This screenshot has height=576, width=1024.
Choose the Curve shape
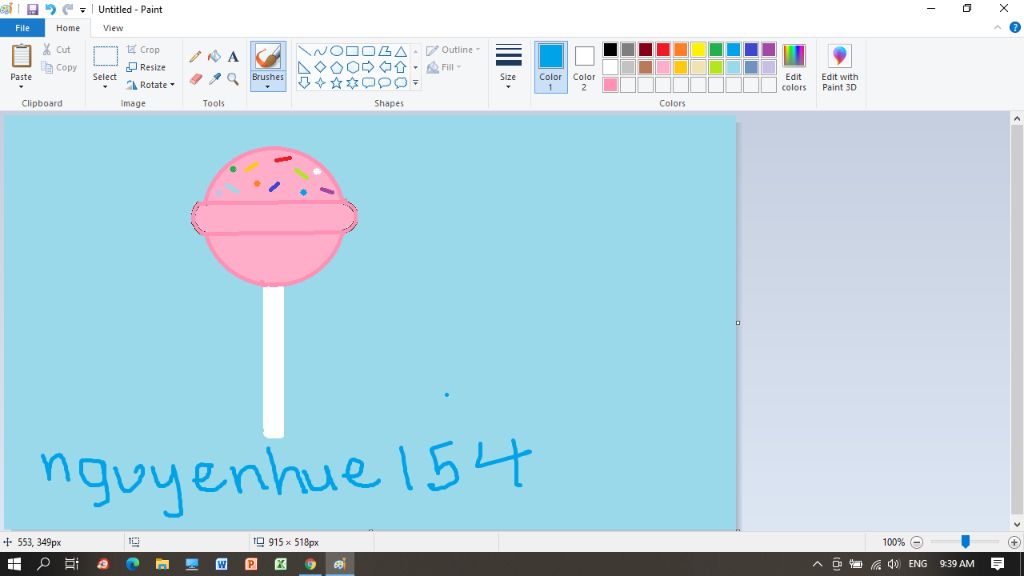320,51
